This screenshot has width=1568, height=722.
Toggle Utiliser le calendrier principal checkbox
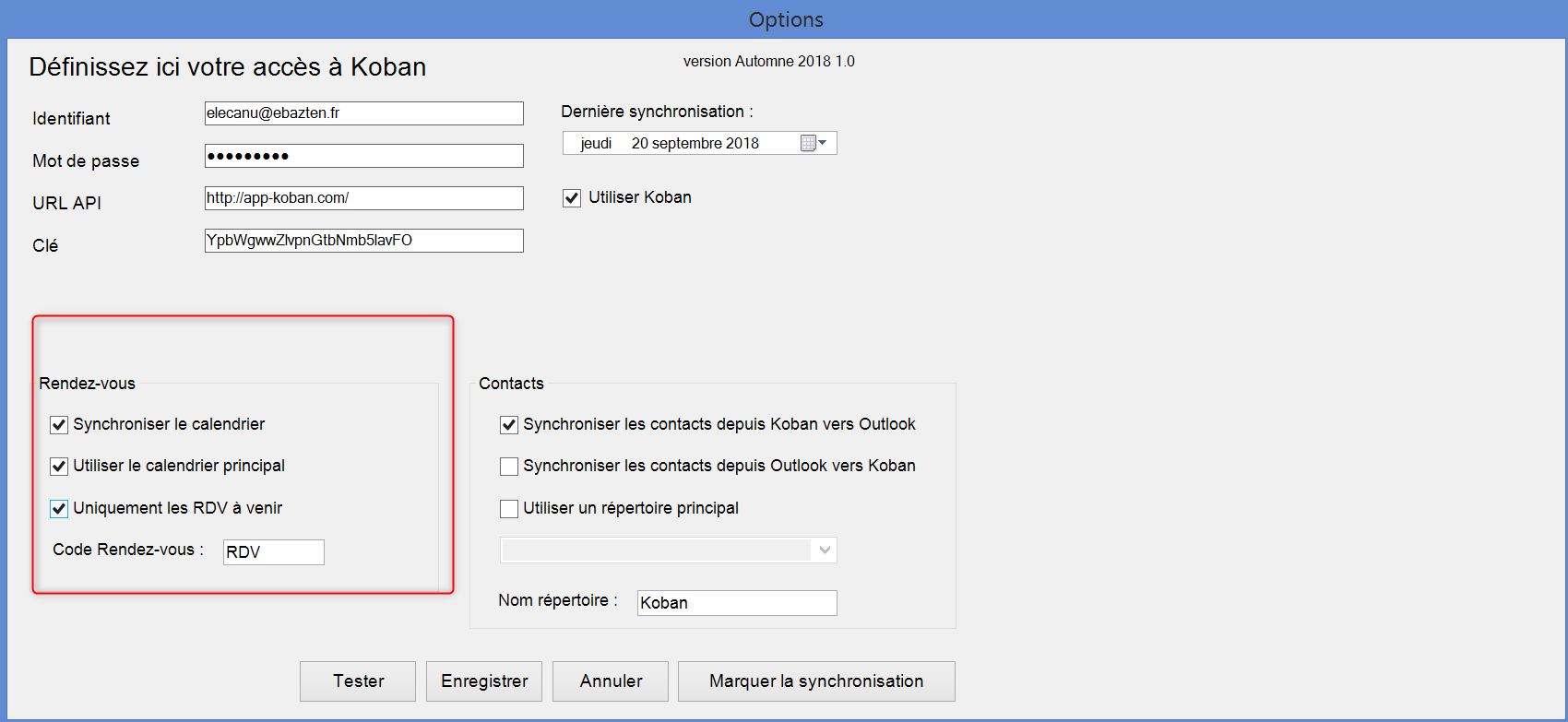59,467
